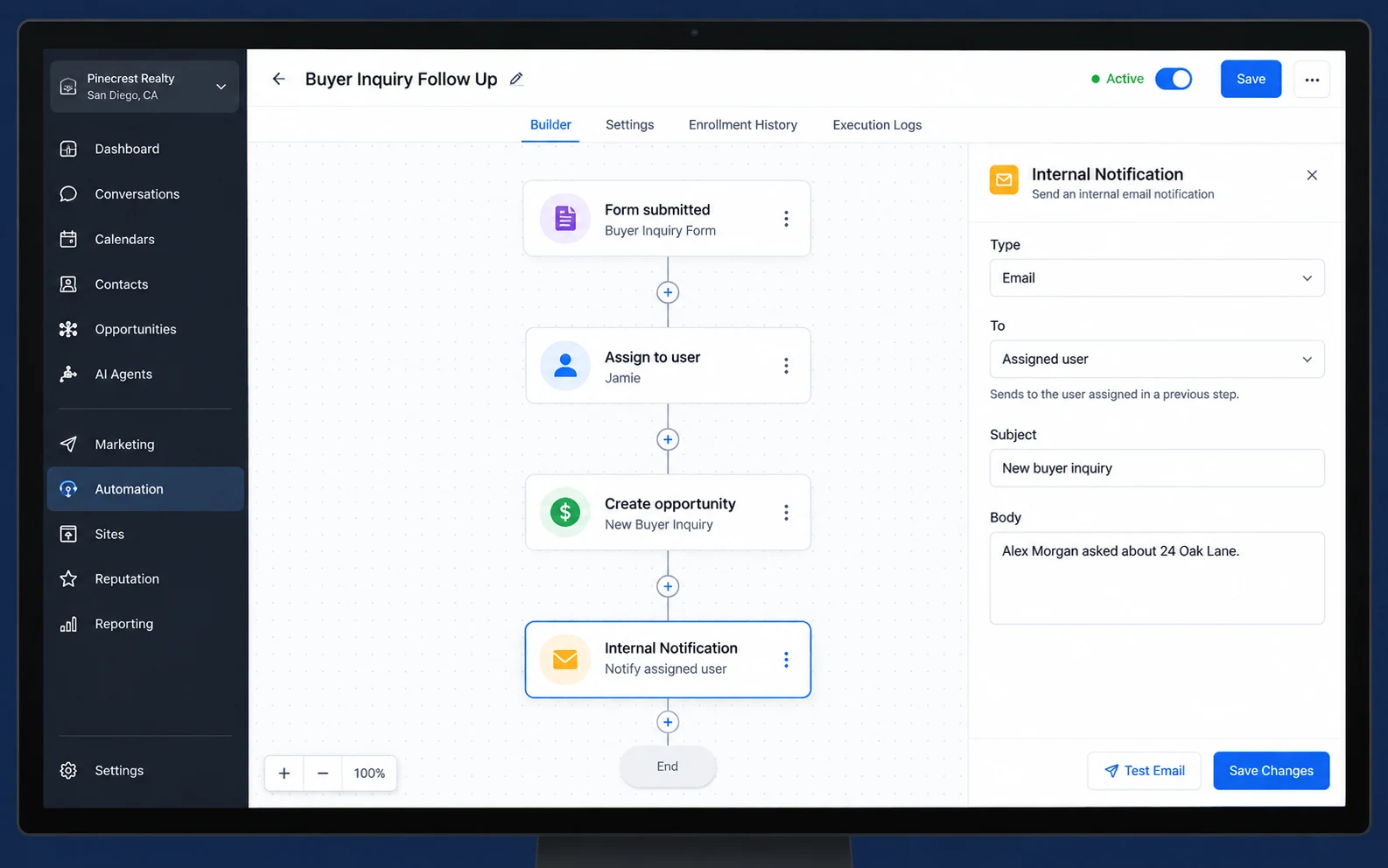Click the Save button in the header

point(1251,79)
